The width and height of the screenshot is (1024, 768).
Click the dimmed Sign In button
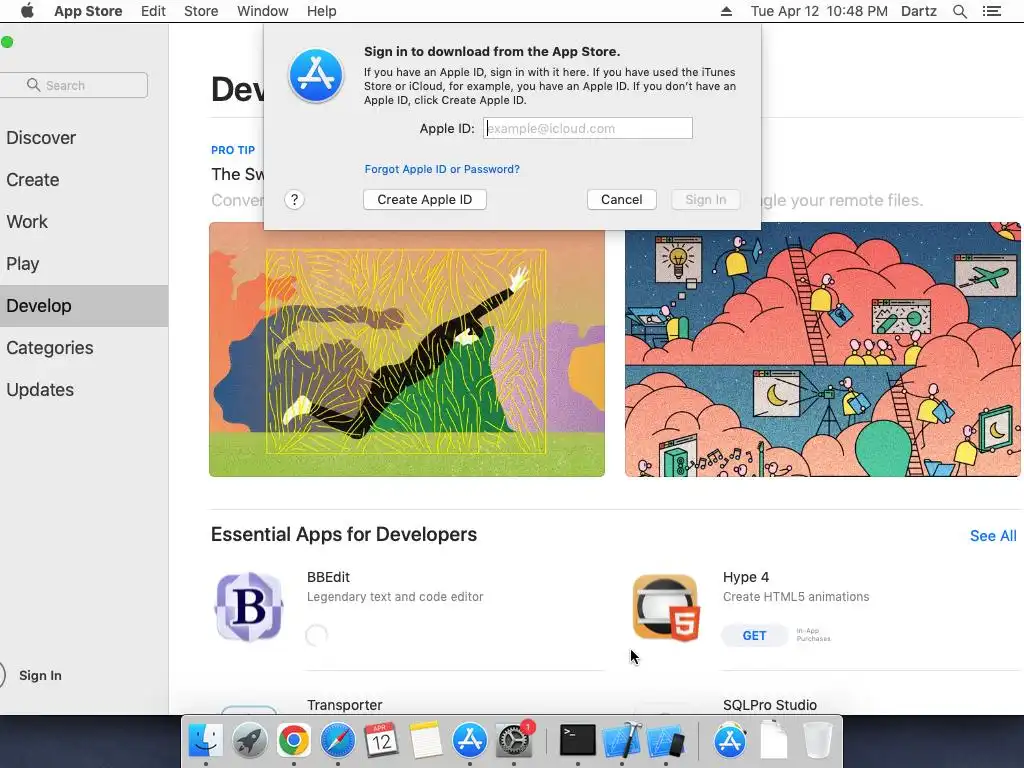[x=705, y=200]
